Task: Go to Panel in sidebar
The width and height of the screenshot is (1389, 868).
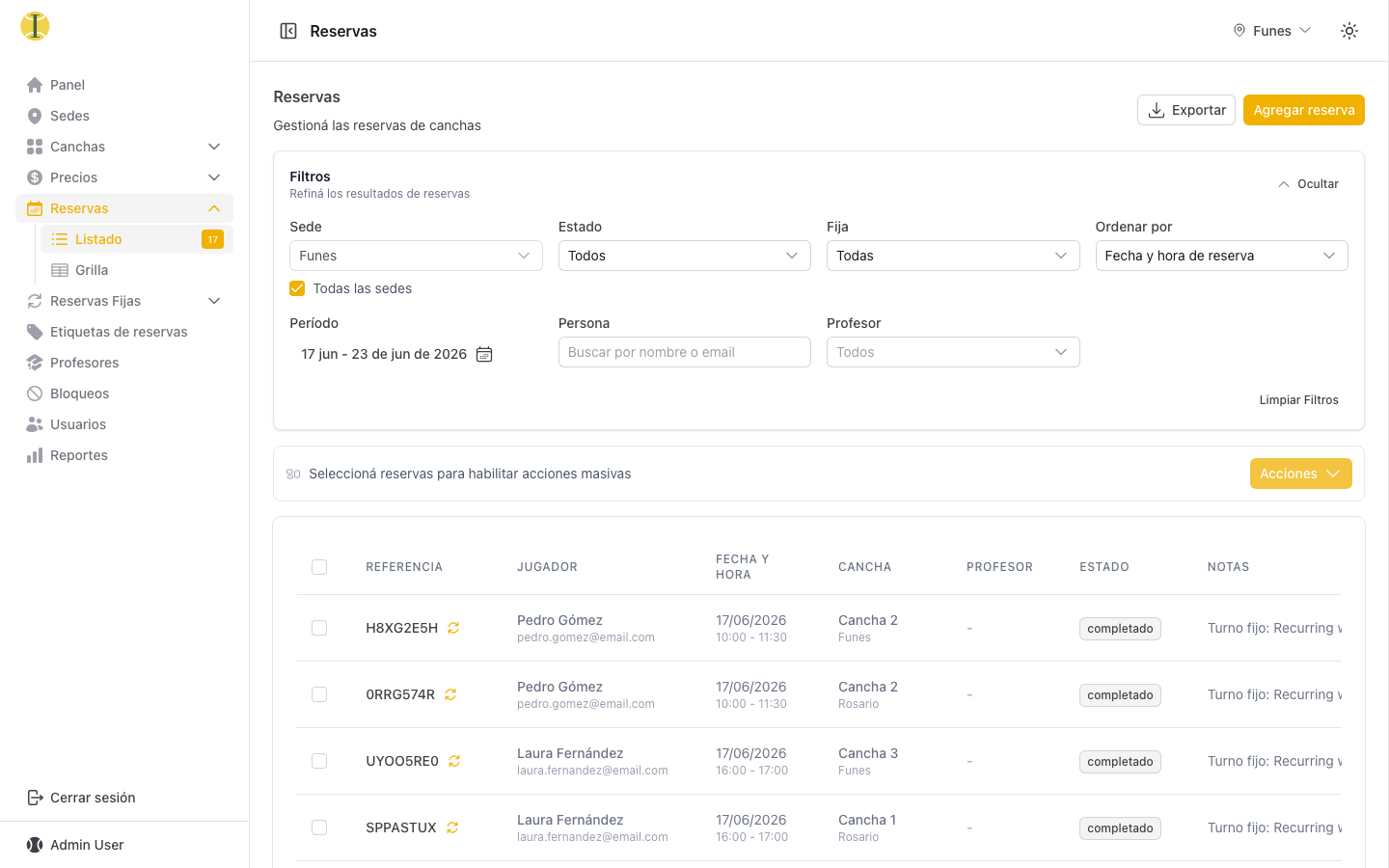Action: click(124, 85)
